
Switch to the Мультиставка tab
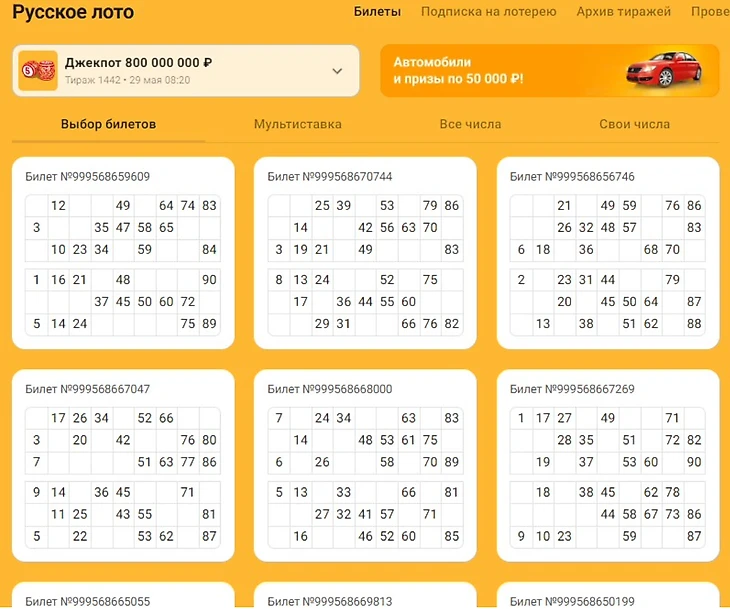click(x=297, y=124)
